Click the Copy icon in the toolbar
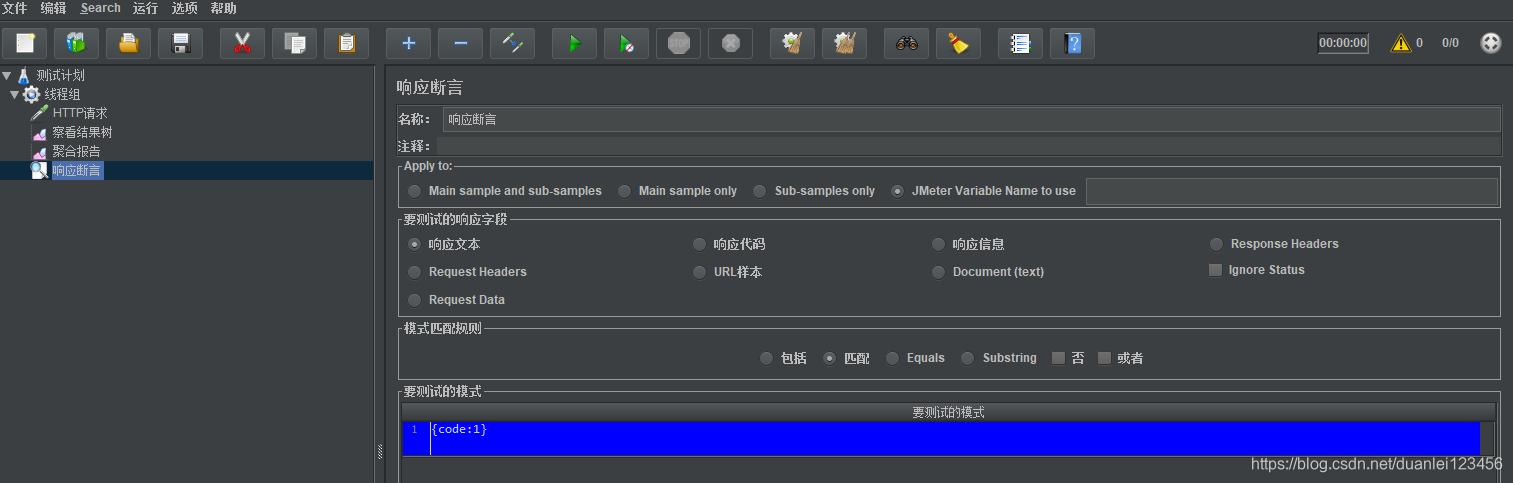This screenshot has height=483, width=1513. click(x=294, y=43)
